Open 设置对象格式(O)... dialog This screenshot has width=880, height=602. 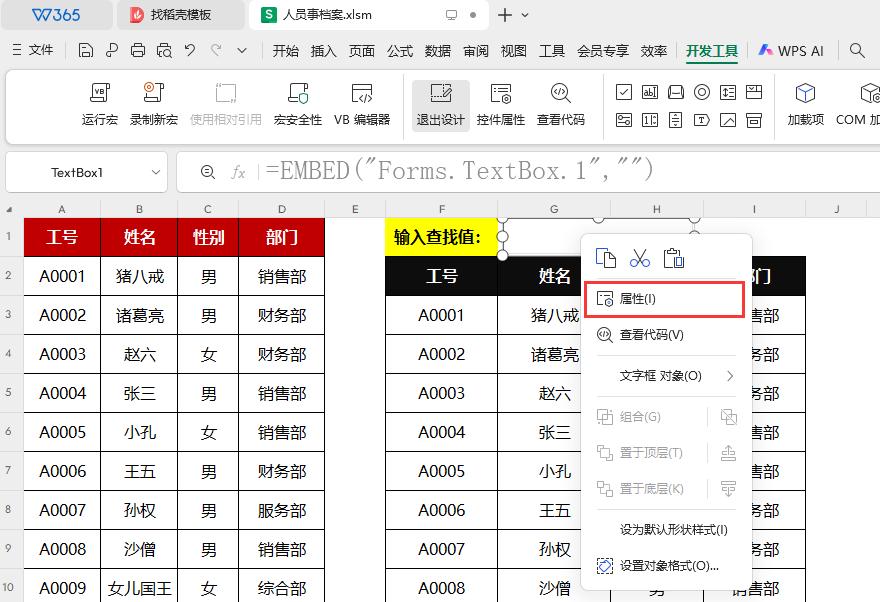pyautogui.click(x=667, y=566)
